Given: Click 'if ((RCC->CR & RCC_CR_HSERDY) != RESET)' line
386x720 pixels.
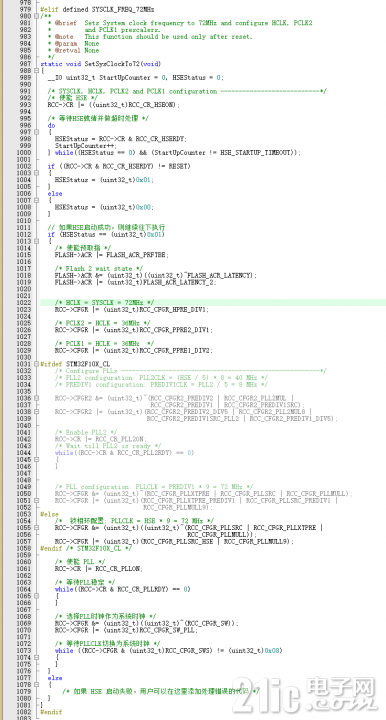Looking at the screenshot, I should (x=119, y=166).
